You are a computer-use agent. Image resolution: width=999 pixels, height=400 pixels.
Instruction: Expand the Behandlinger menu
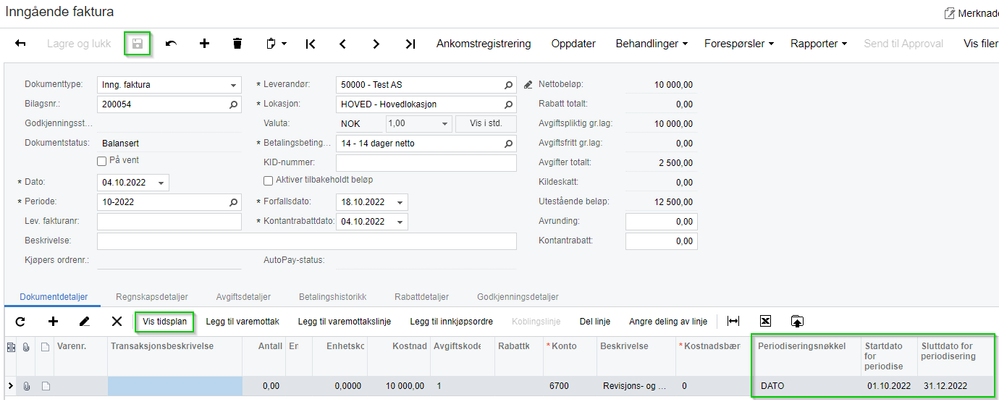tap(651, 43)
